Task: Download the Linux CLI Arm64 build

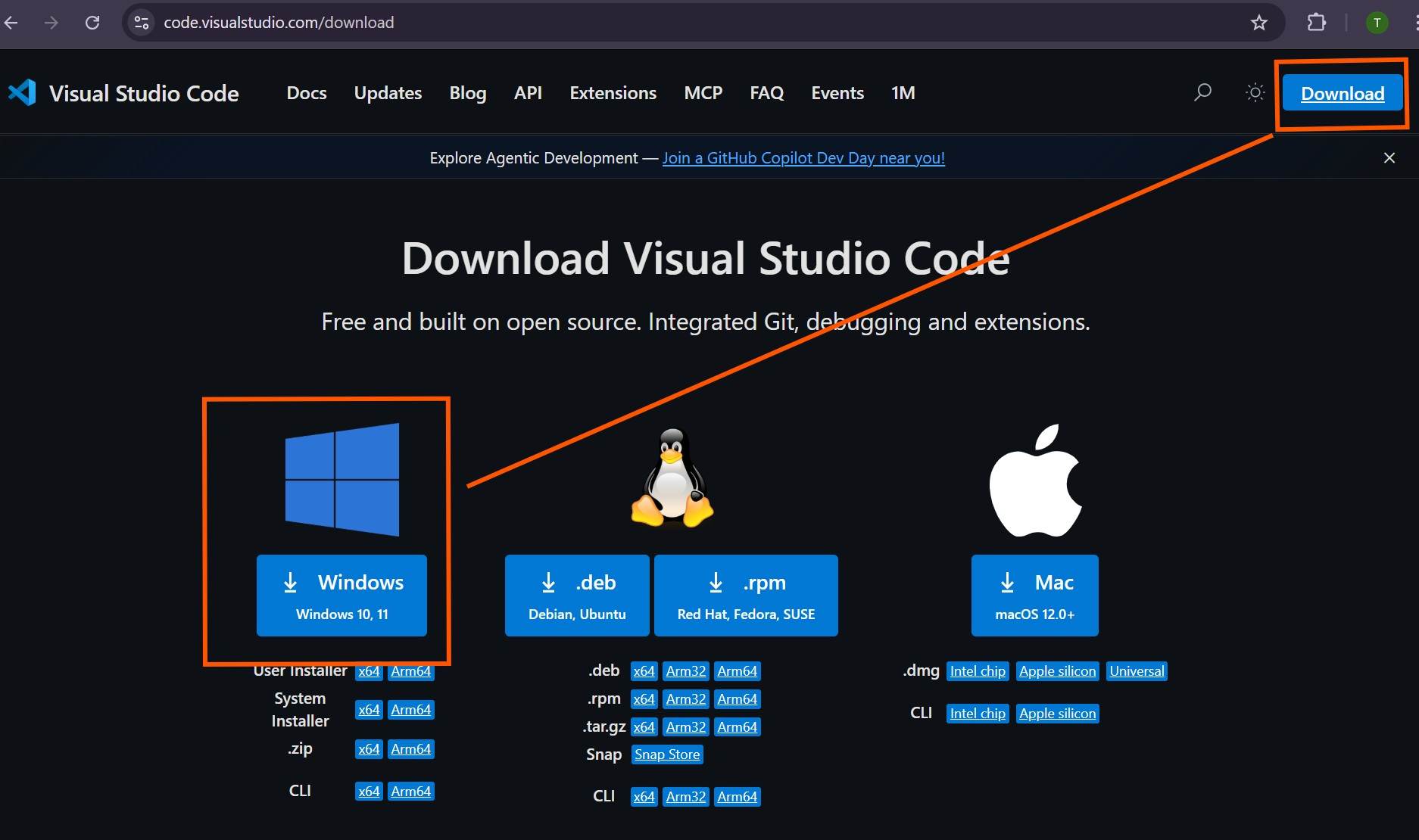Action: 738,797
